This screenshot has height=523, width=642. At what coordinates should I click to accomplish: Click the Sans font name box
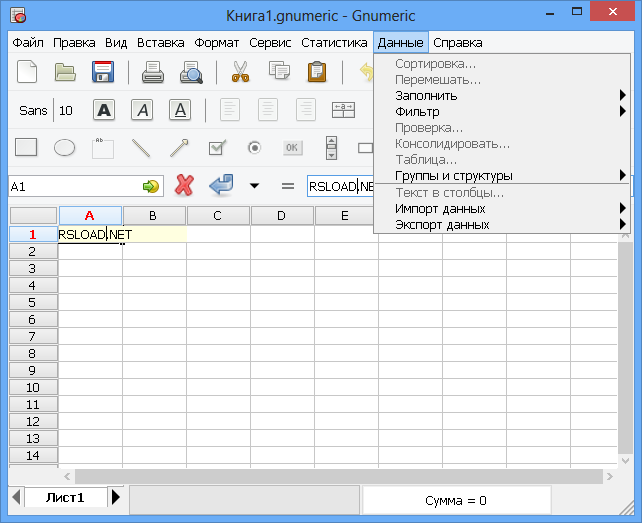coord(33,111)
